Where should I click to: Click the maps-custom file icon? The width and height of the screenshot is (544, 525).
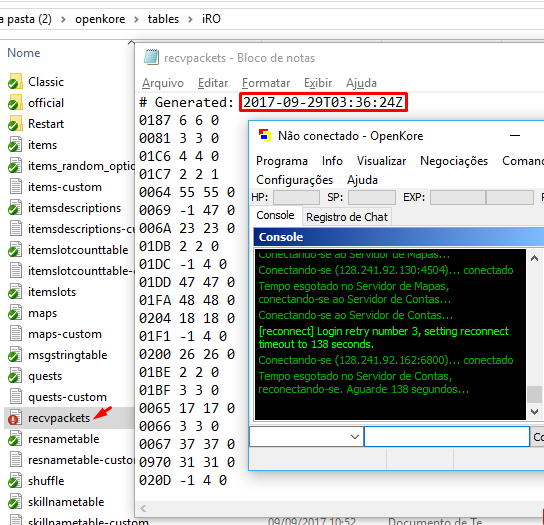point(16,334)
